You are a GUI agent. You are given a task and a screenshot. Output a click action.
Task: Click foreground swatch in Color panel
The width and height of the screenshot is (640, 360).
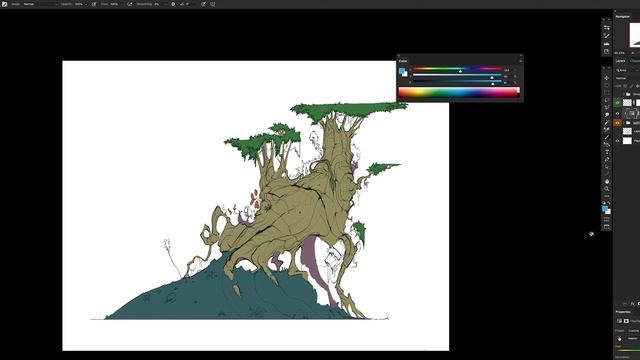point(401,70)
